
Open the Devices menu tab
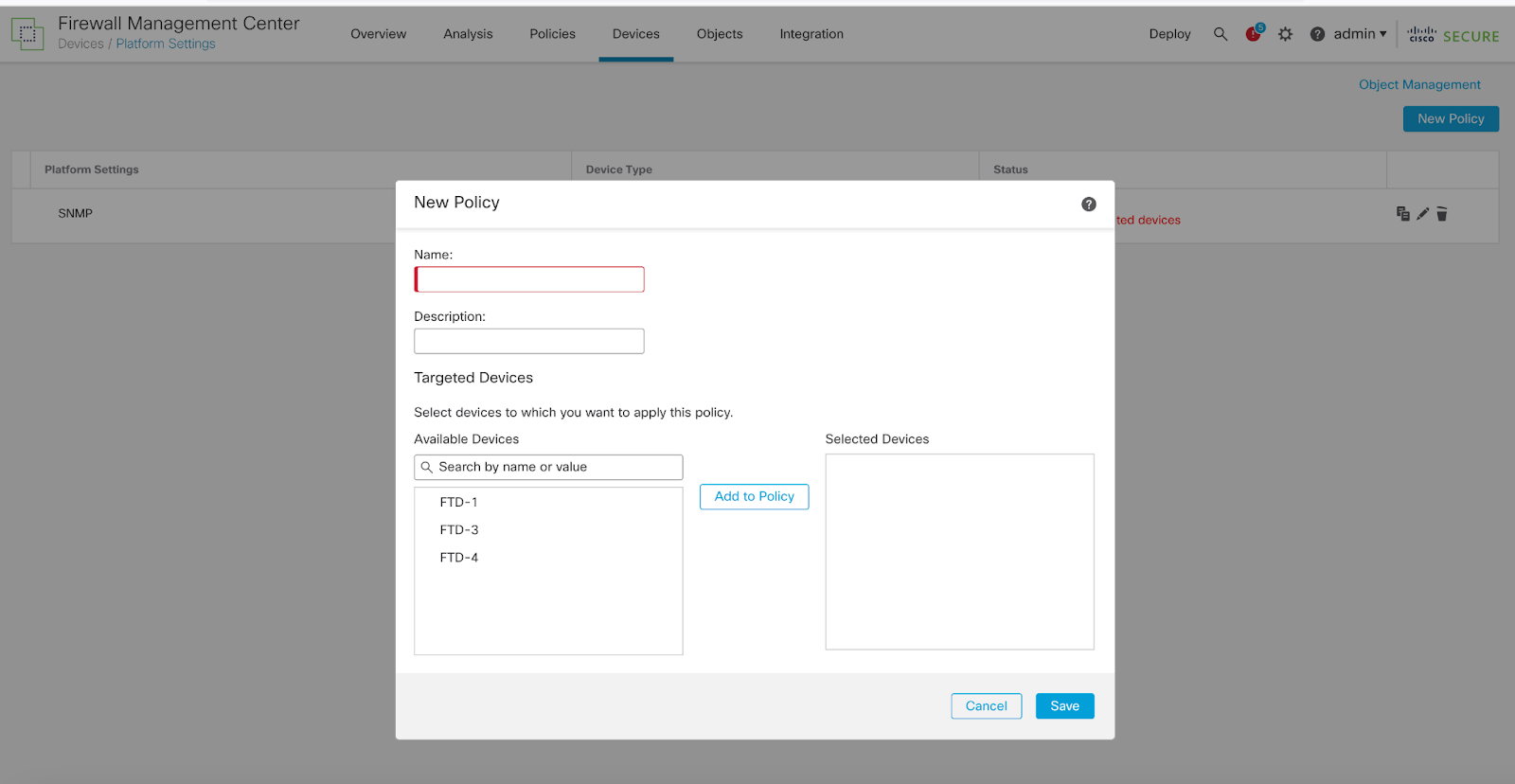(x=635, y=34)
